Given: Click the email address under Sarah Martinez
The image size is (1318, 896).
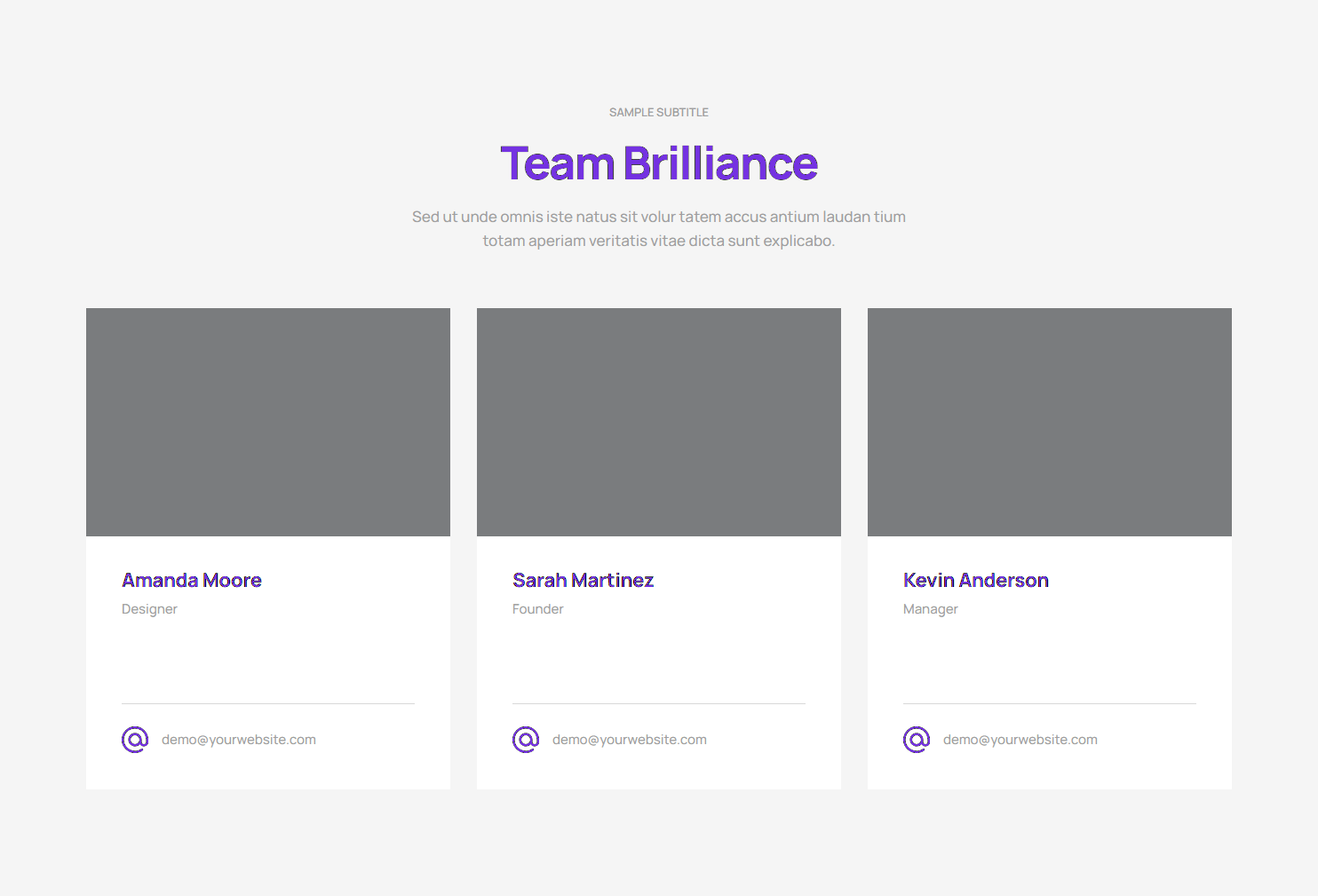Looking at the screenshot, I should tap(630, 740).
